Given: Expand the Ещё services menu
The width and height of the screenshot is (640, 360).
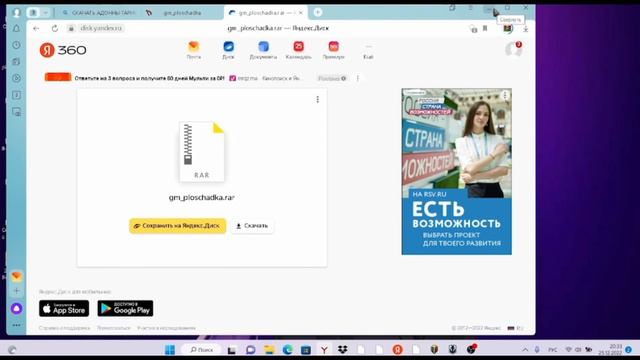Looking at the screenshot, I should point(368,51).
